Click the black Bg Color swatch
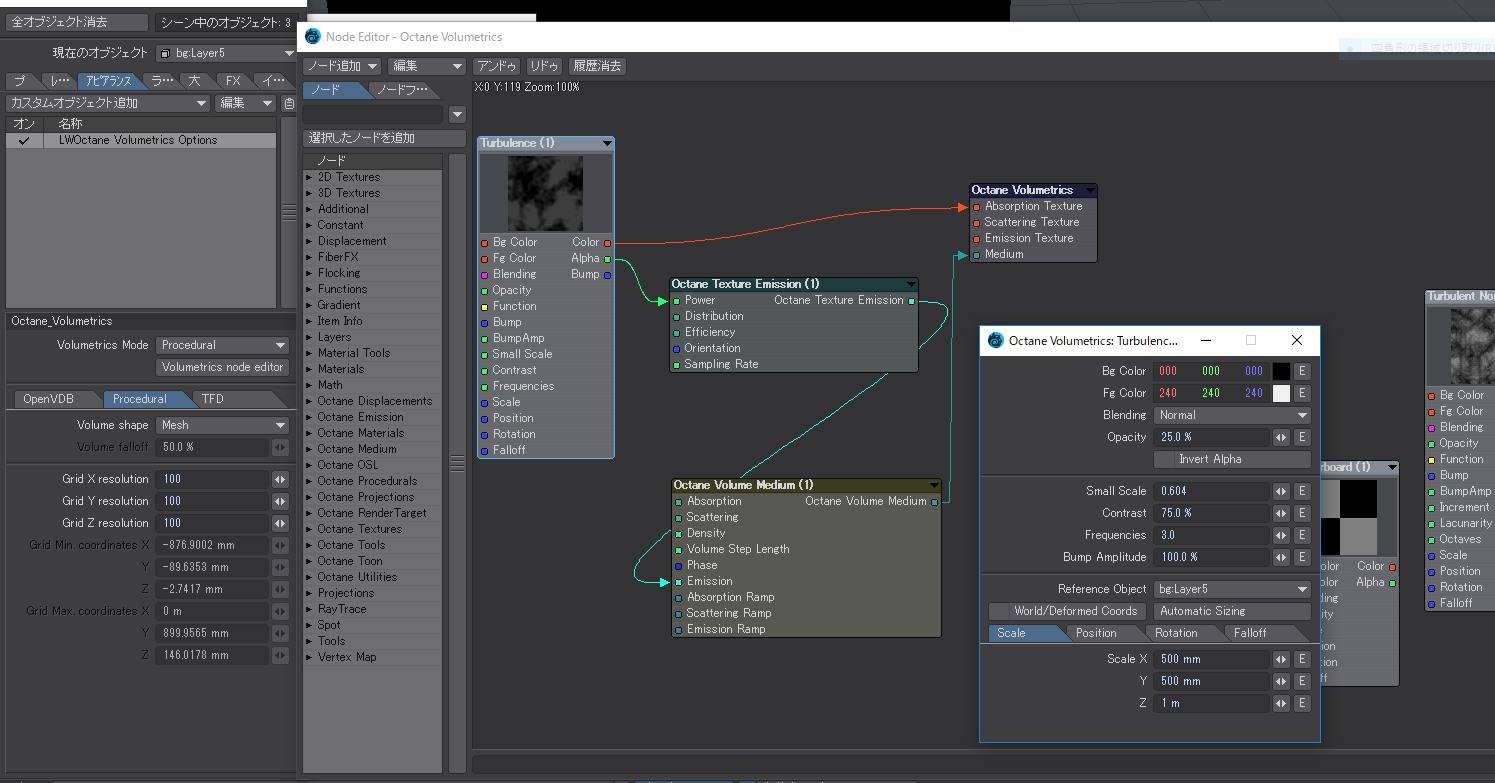Screen dimensions: 1495x783 coord(1282,371)
